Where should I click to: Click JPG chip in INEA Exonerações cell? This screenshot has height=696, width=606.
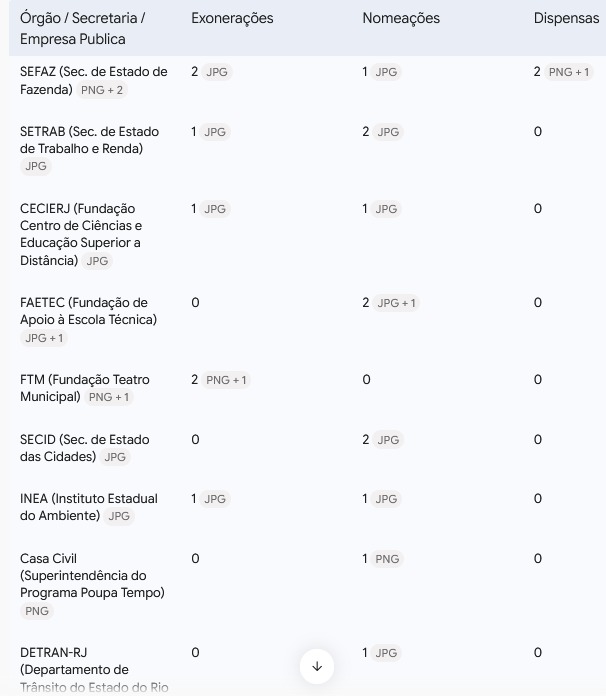tap(215, 499)
